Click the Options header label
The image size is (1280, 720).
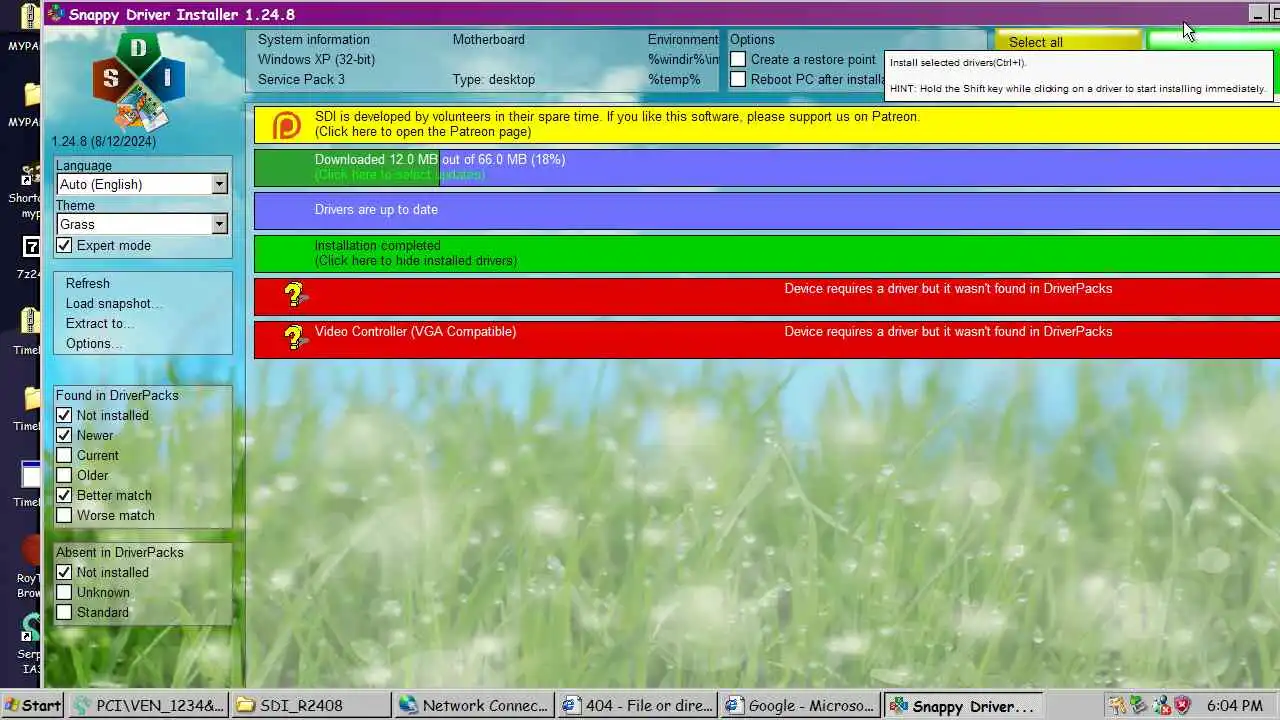coord(752,39)
